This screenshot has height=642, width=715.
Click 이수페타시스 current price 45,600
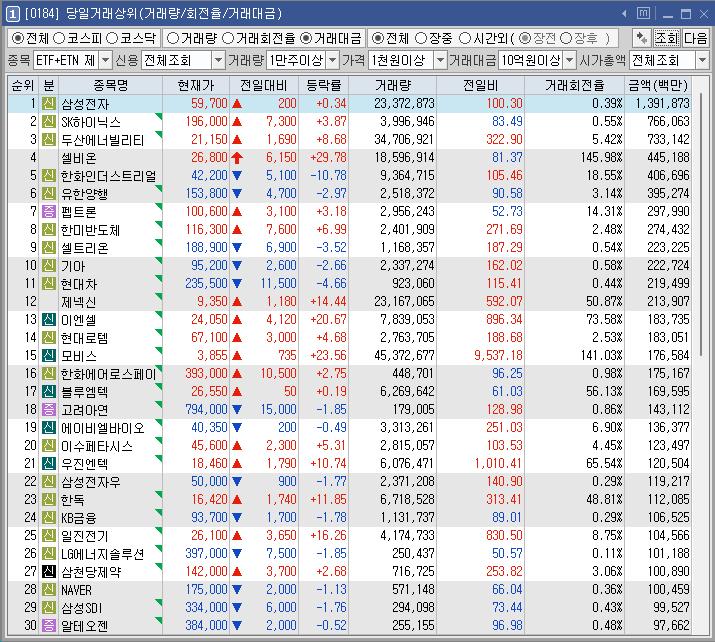coord(209,445)
